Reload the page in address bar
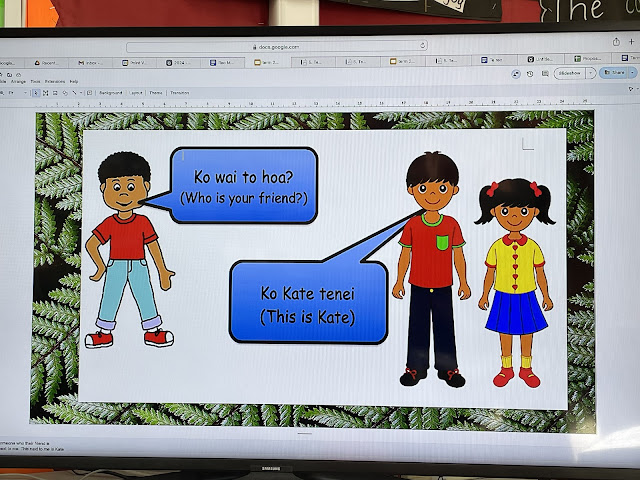 click(x=423, y=45)
